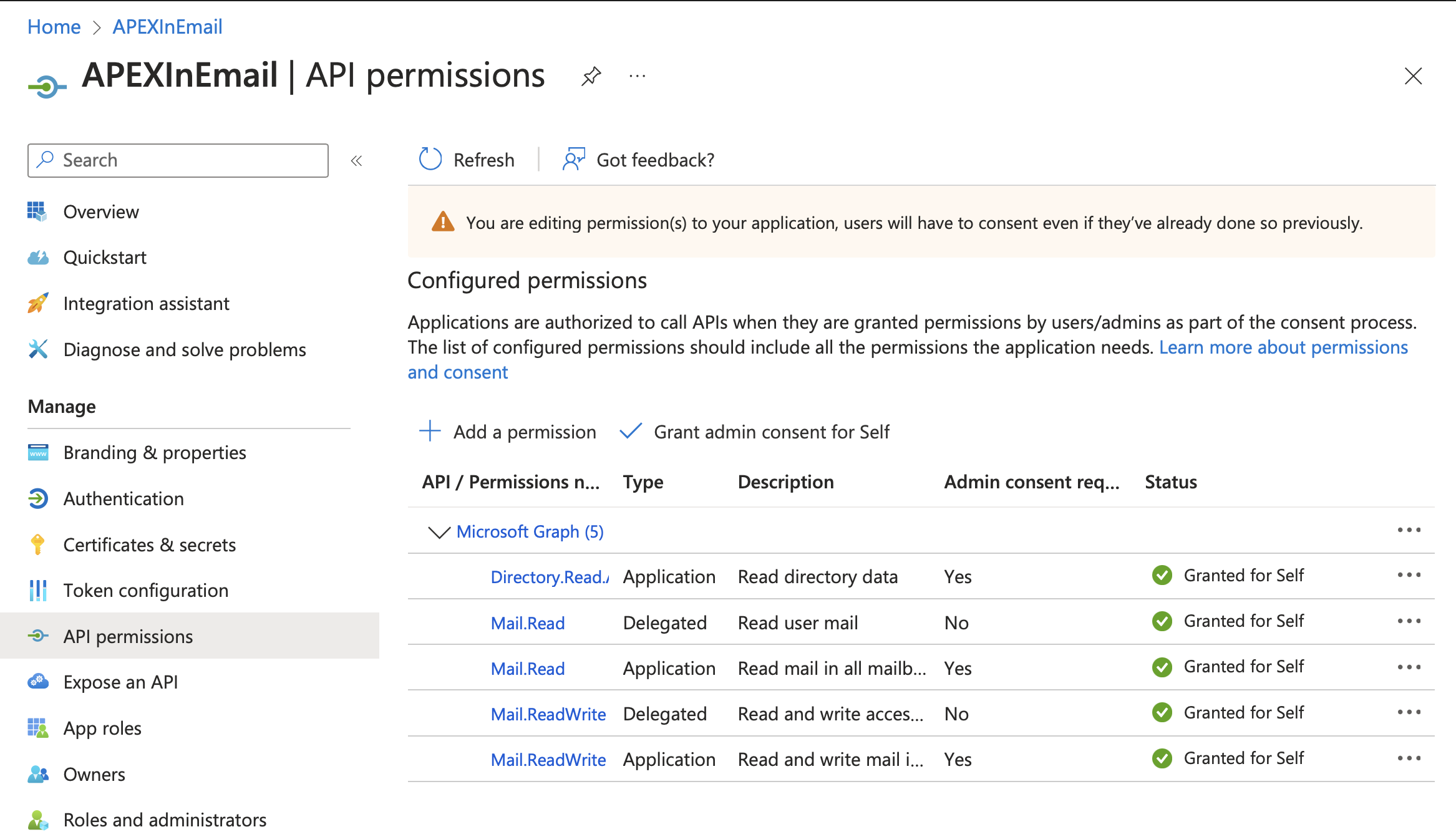This screenshot has height=837, width=1456.
Task: Open Overview in the sidebar
Action: click(x=101, y=211)
